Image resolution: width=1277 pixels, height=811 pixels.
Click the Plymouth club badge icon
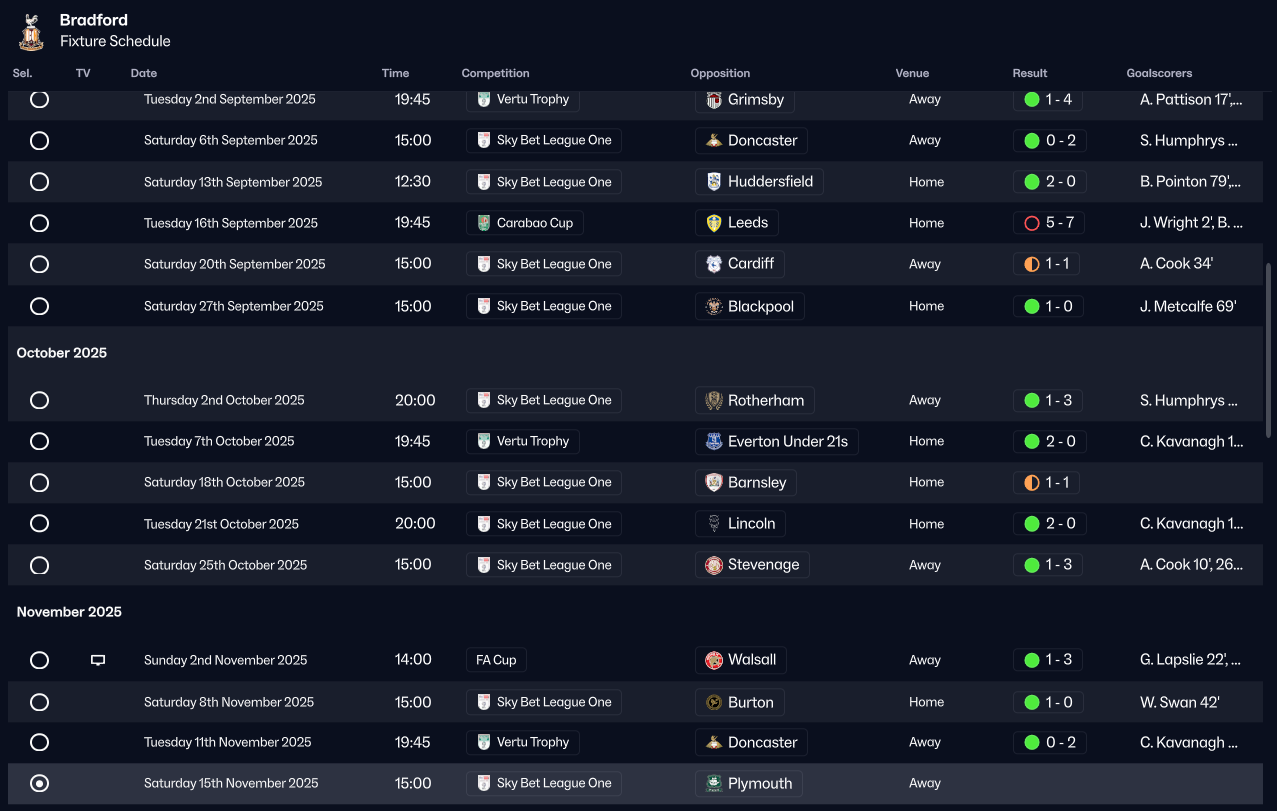(x=714, y=784)
